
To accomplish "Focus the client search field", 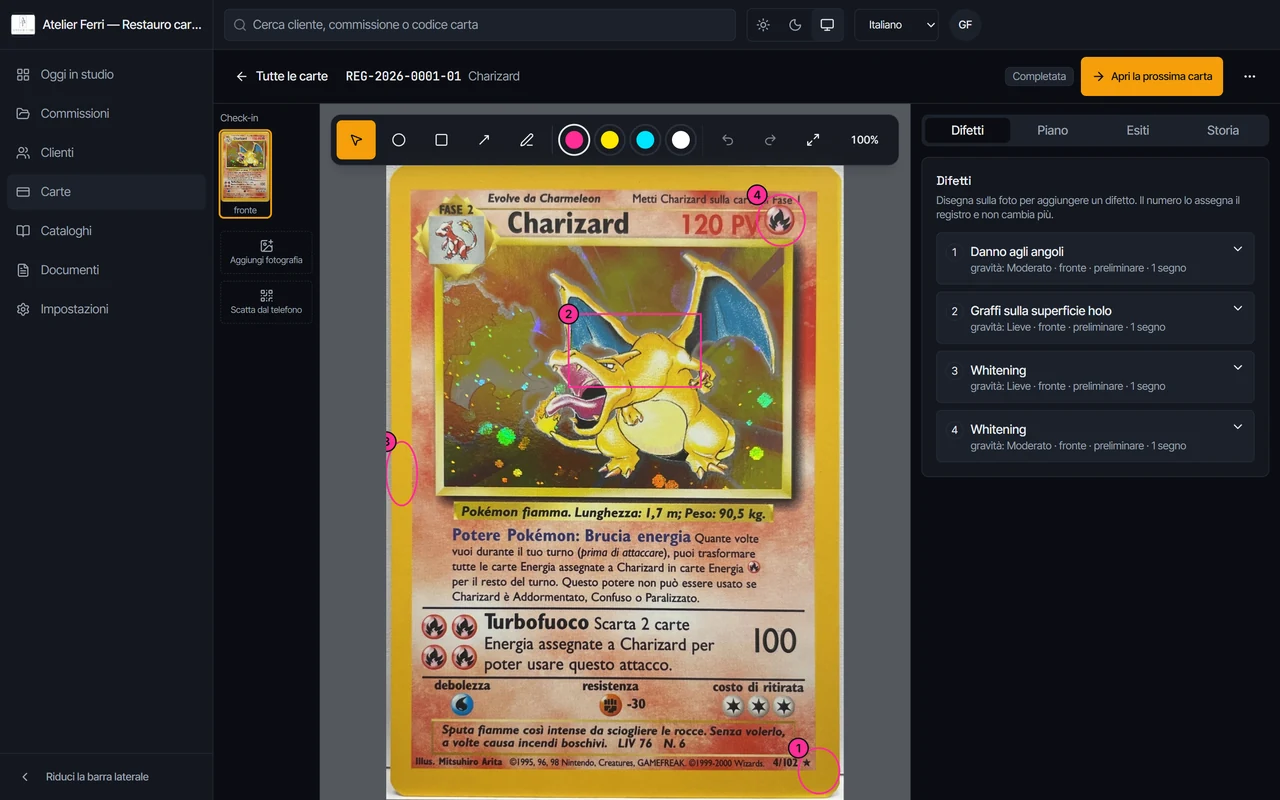I will pyautogui.click(x=480, y=25).
